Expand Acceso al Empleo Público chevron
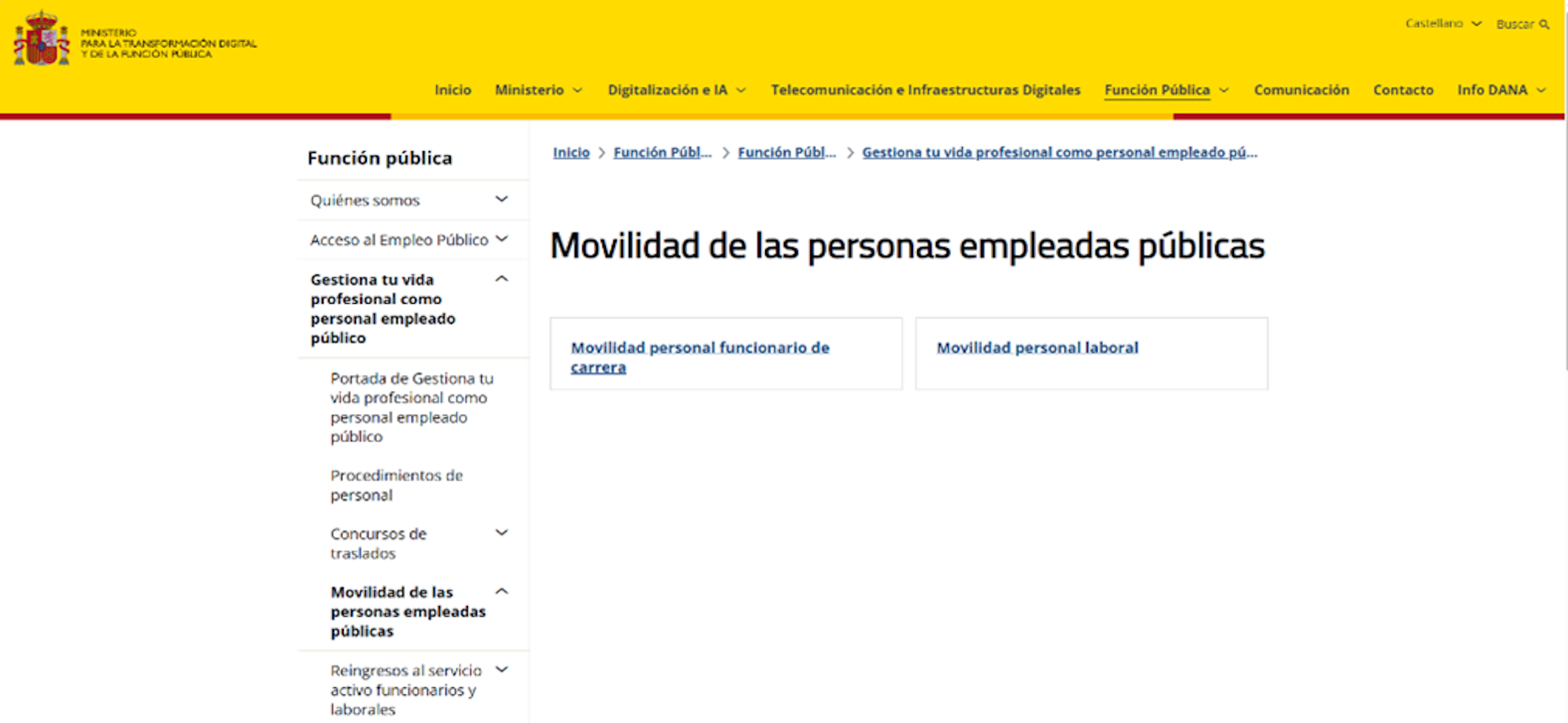This screenshot has height=723, width=1568. 501,239
